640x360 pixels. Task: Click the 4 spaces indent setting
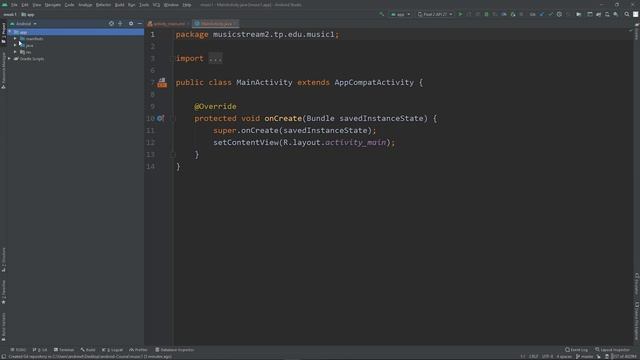click(x=564, y=356)
